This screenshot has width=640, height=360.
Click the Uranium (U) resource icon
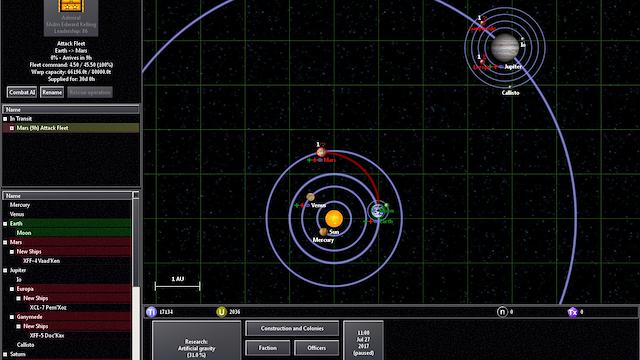tap(221, 312)
